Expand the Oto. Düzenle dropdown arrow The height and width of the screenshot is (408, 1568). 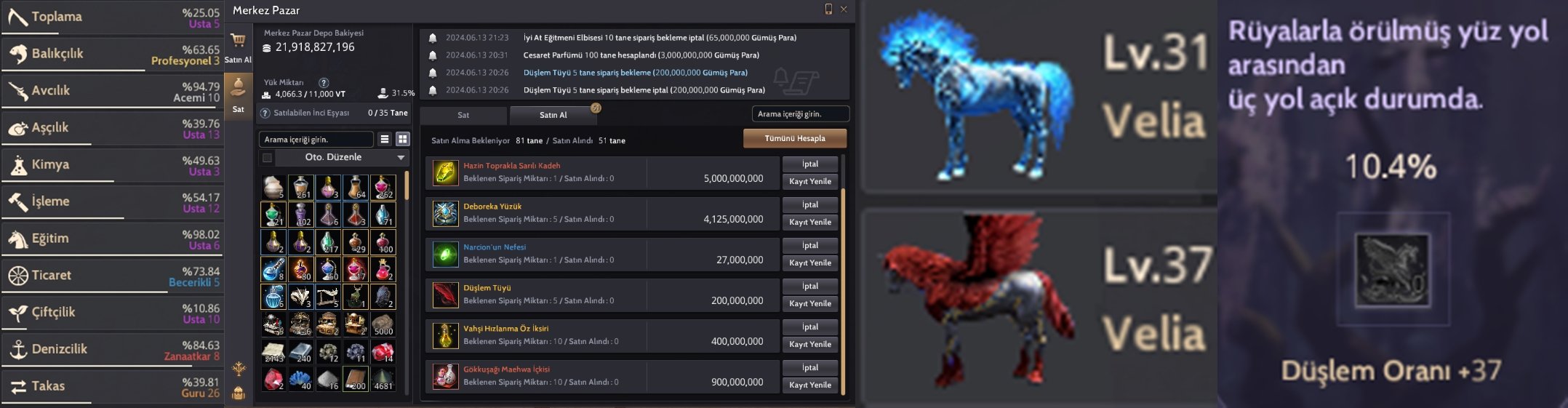pyautogui.click(x=401, y=158)
